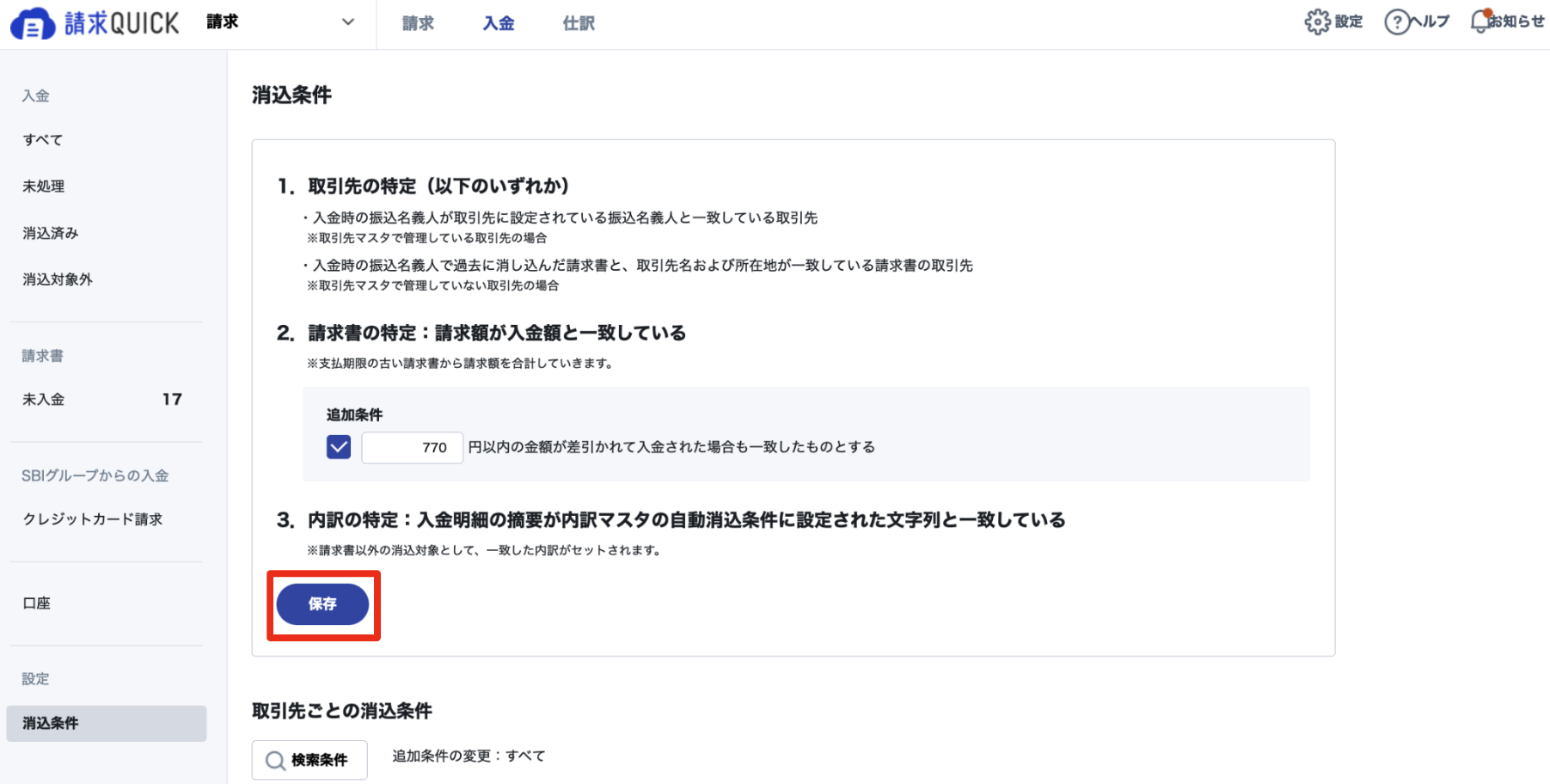This screenshot has width=1550, height=784.
Task: Open the 仕訳 top tab
Action: tap(579, 23)
